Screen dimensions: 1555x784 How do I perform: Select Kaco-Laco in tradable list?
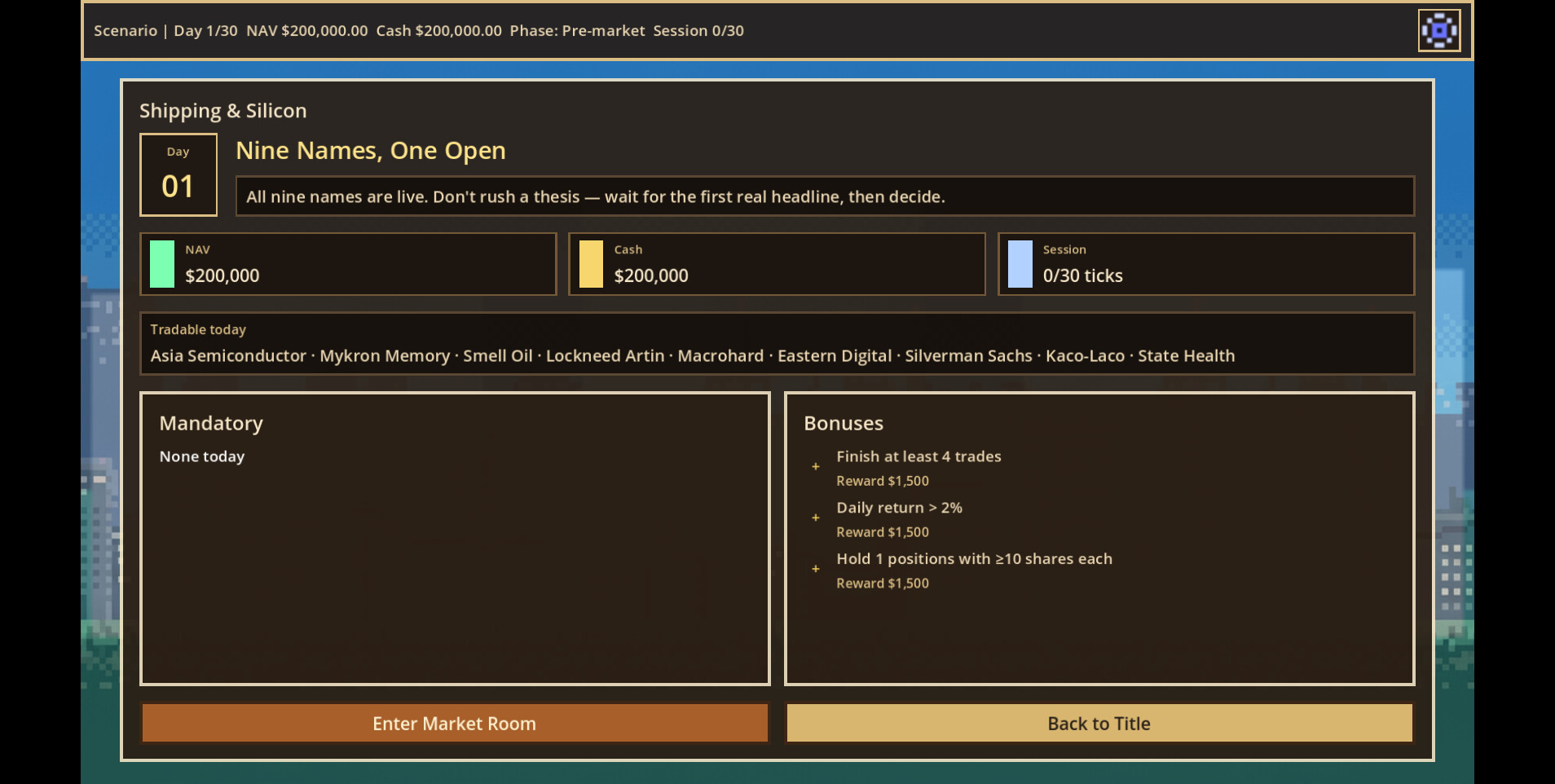click(1085, 356)
